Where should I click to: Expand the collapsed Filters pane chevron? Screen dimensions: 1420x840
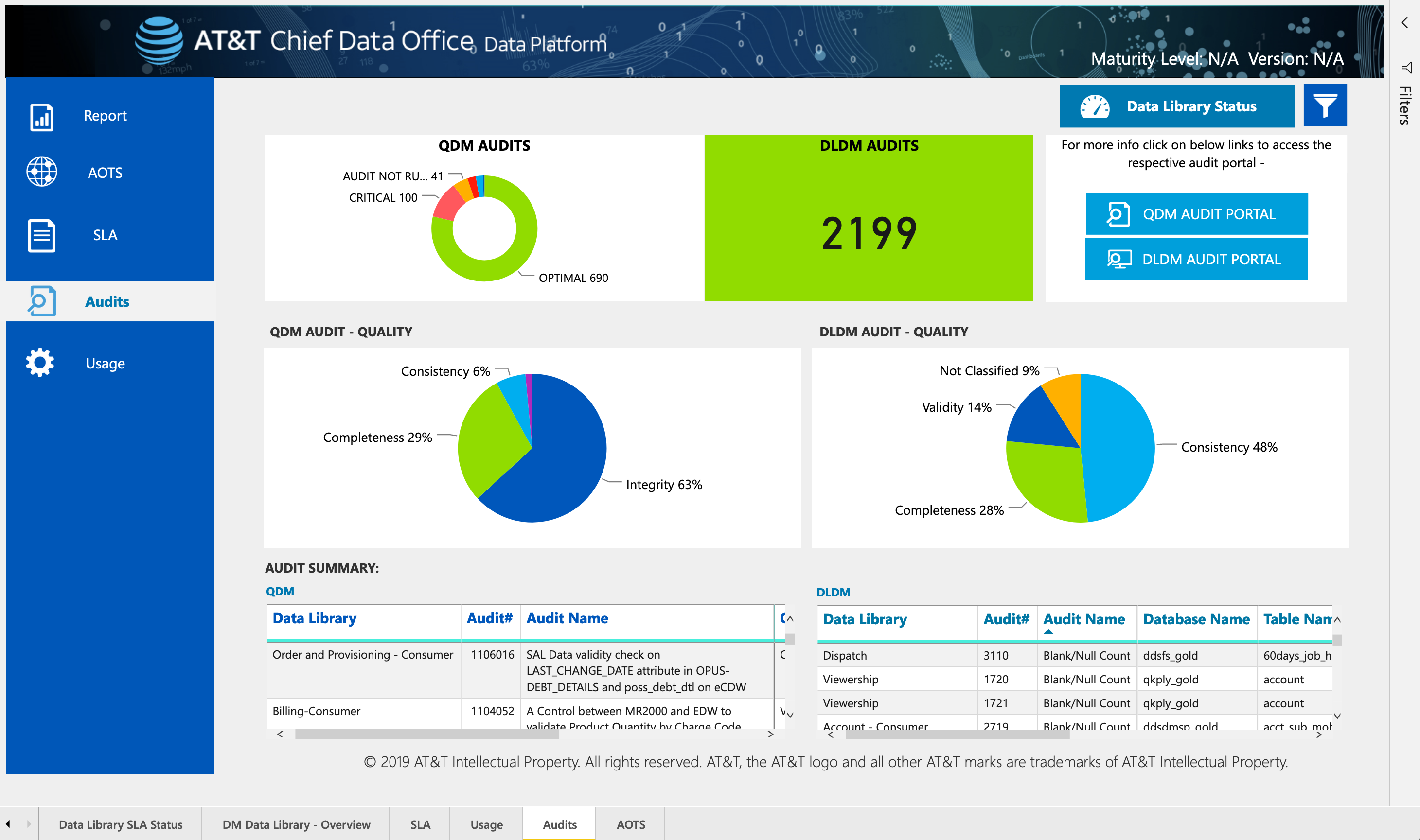click(1405, 23)
